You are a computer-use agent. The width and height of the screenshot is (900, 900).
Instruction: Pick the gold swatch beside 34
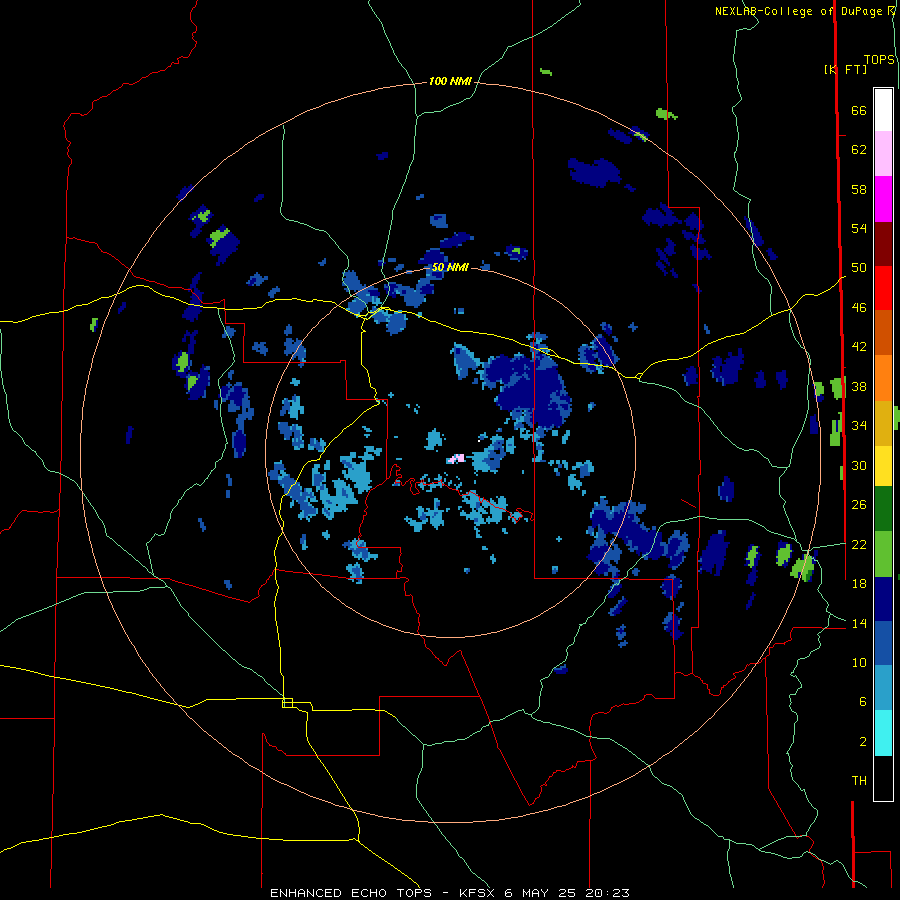click(883, 422)
